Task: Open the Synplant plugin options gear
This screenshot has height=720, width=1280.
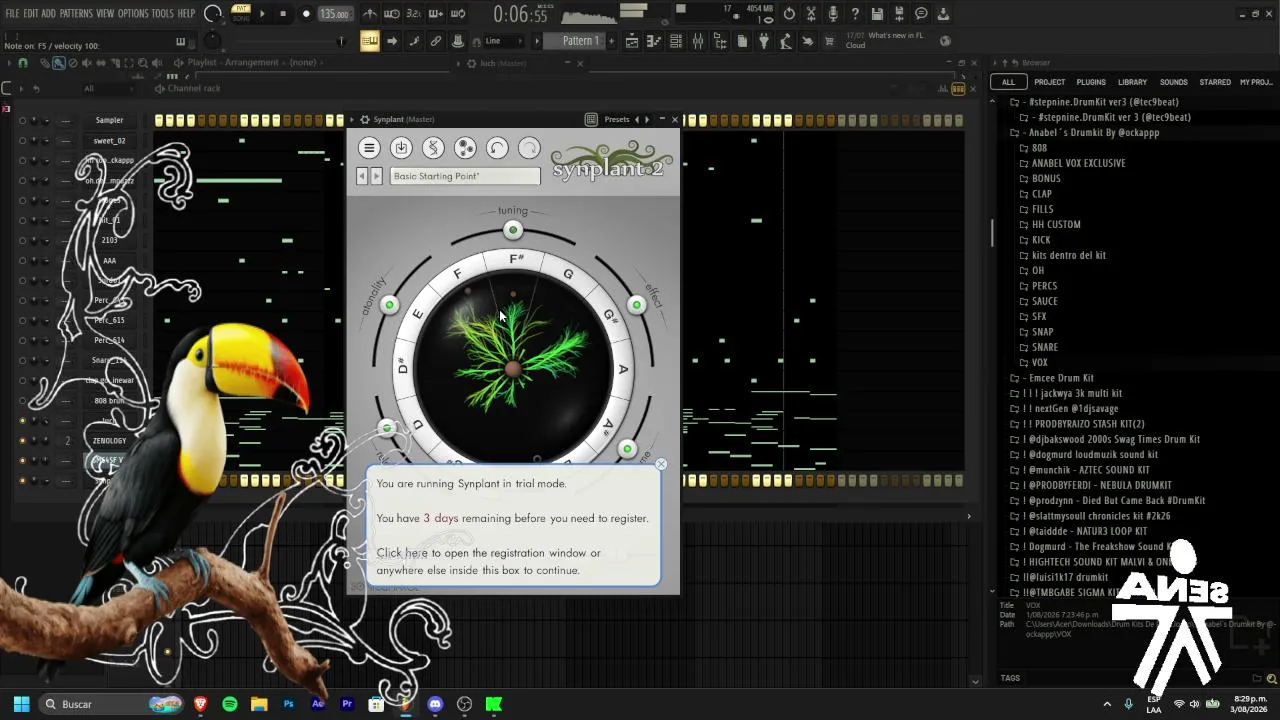Action: 365,119
